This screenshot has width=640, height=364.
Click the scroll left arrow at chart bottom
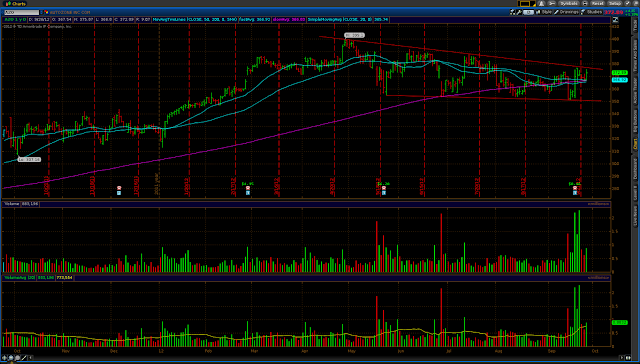(x=31, y=358)
